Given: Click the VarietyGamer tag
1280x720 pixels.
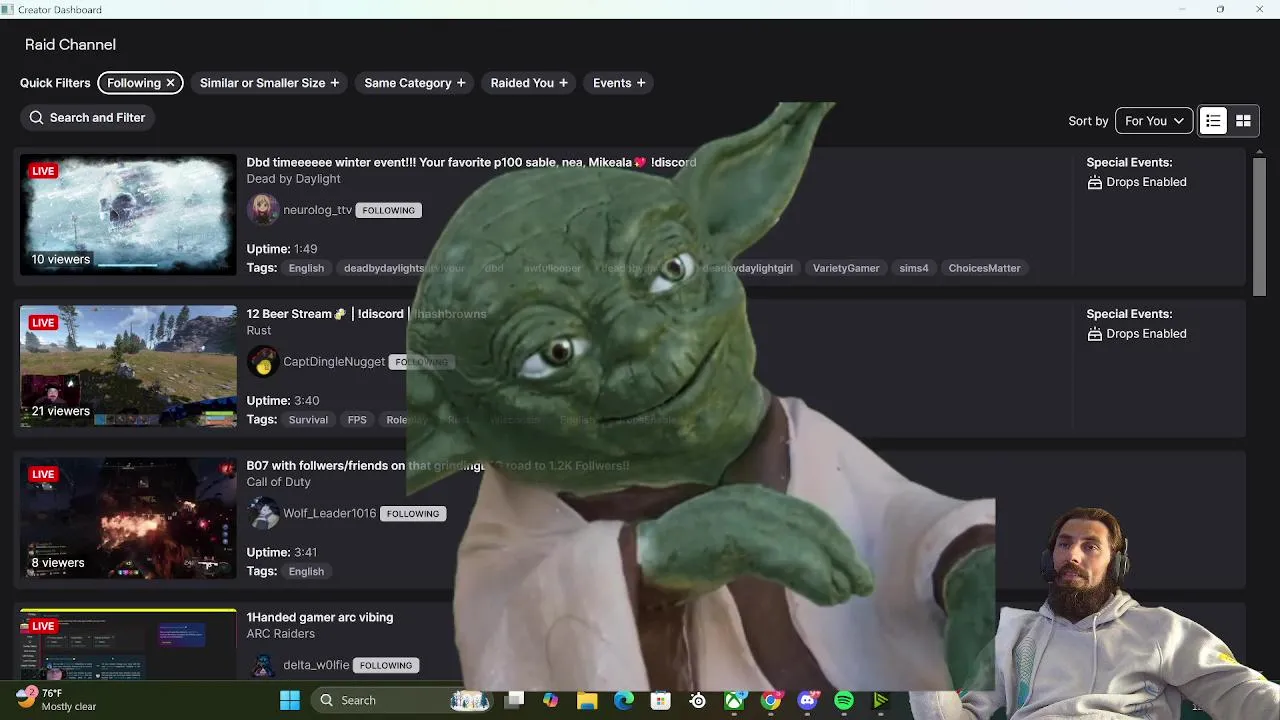Looking at the screenshot, I should click(x=846, y=268).
